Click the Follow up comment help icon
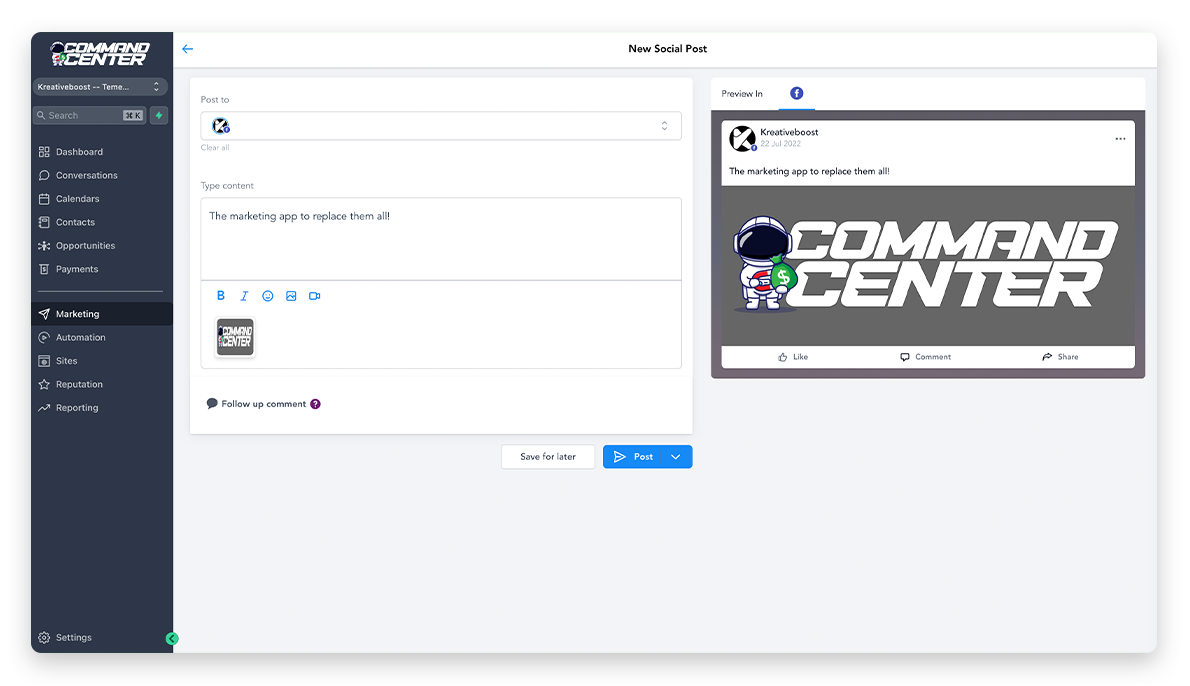 (315, 404)
